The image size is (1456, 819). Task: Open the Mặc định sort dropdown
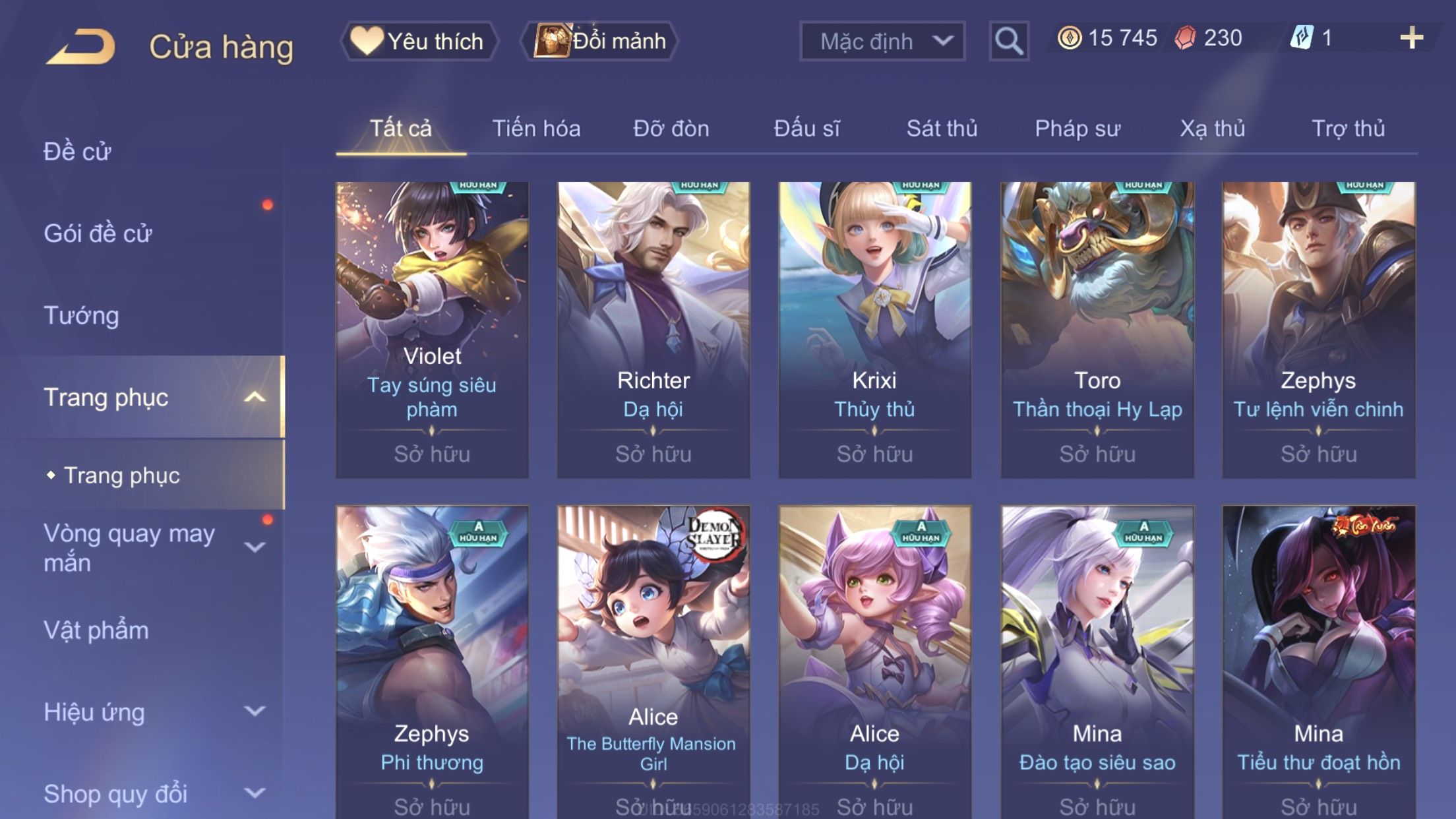[882, 41]
